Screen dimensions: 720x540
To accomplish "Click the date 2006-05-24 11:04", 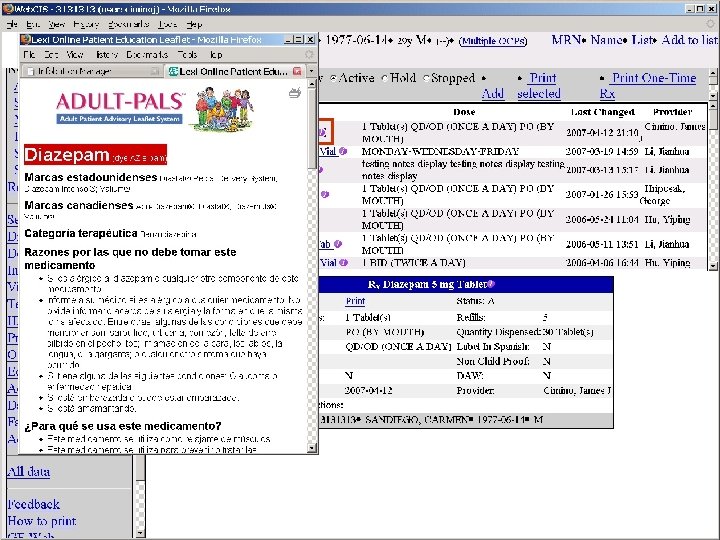I will (602, 219).
